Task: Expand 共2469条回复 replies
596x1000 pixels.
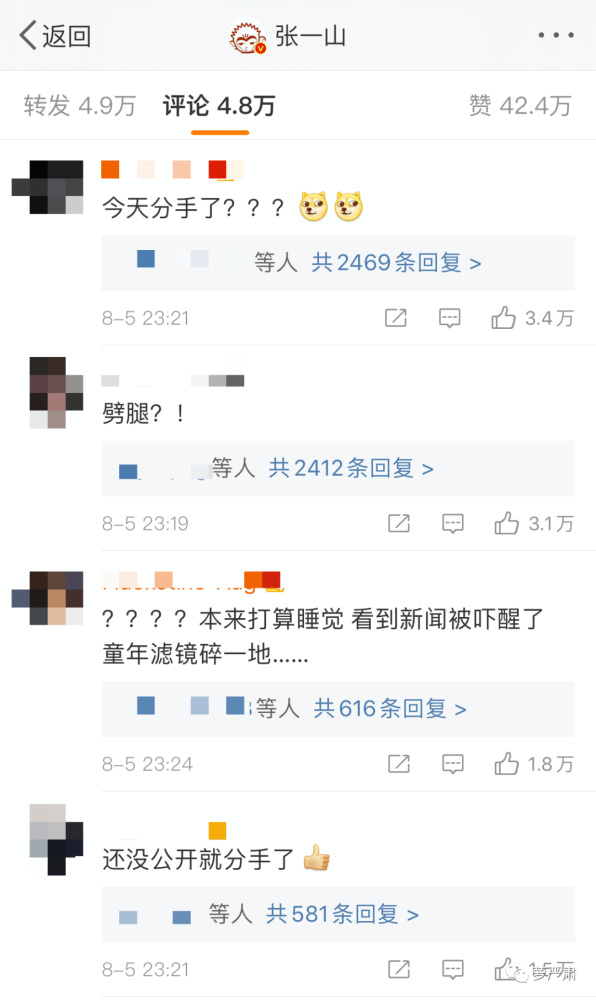Action: click(x=396, y=263)
